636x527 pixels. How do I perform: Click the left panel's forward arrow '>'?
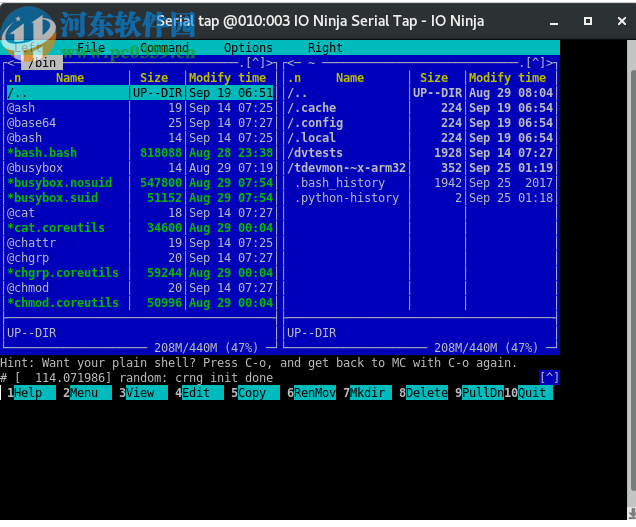[269, 63]
